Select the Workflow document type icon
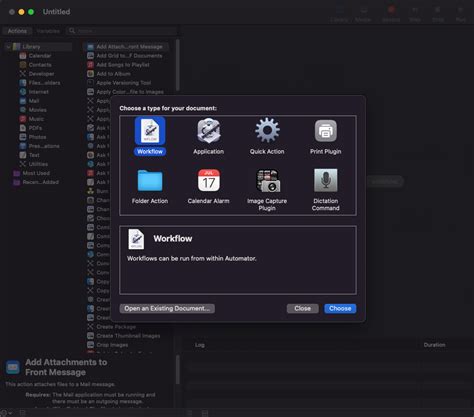The image size is (474, 417). pyautogui.click(x=150, y=131)
